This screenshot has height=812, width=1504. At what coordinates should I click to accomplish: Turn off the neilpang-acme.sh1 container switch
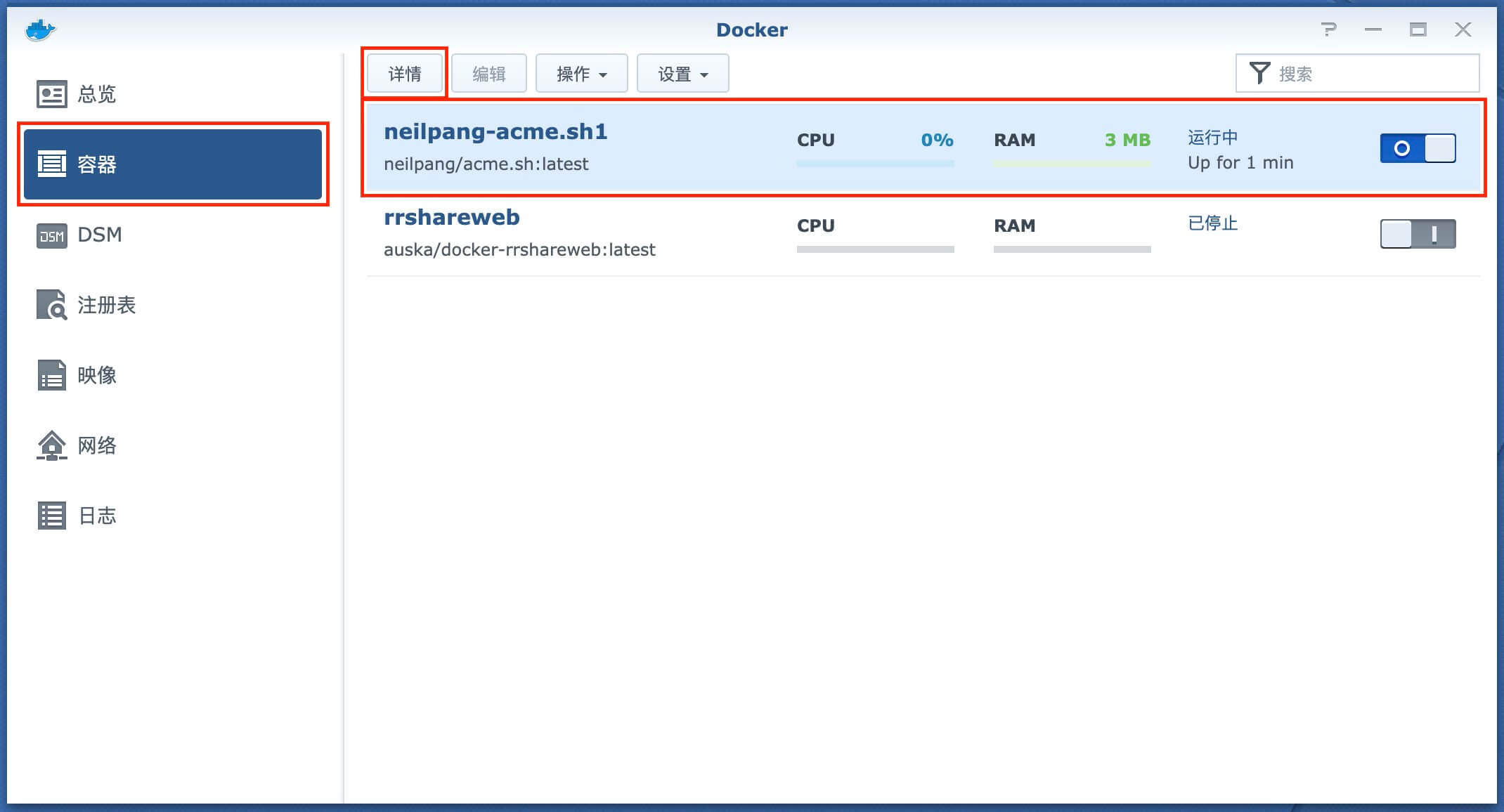(x=1418, y=148)
